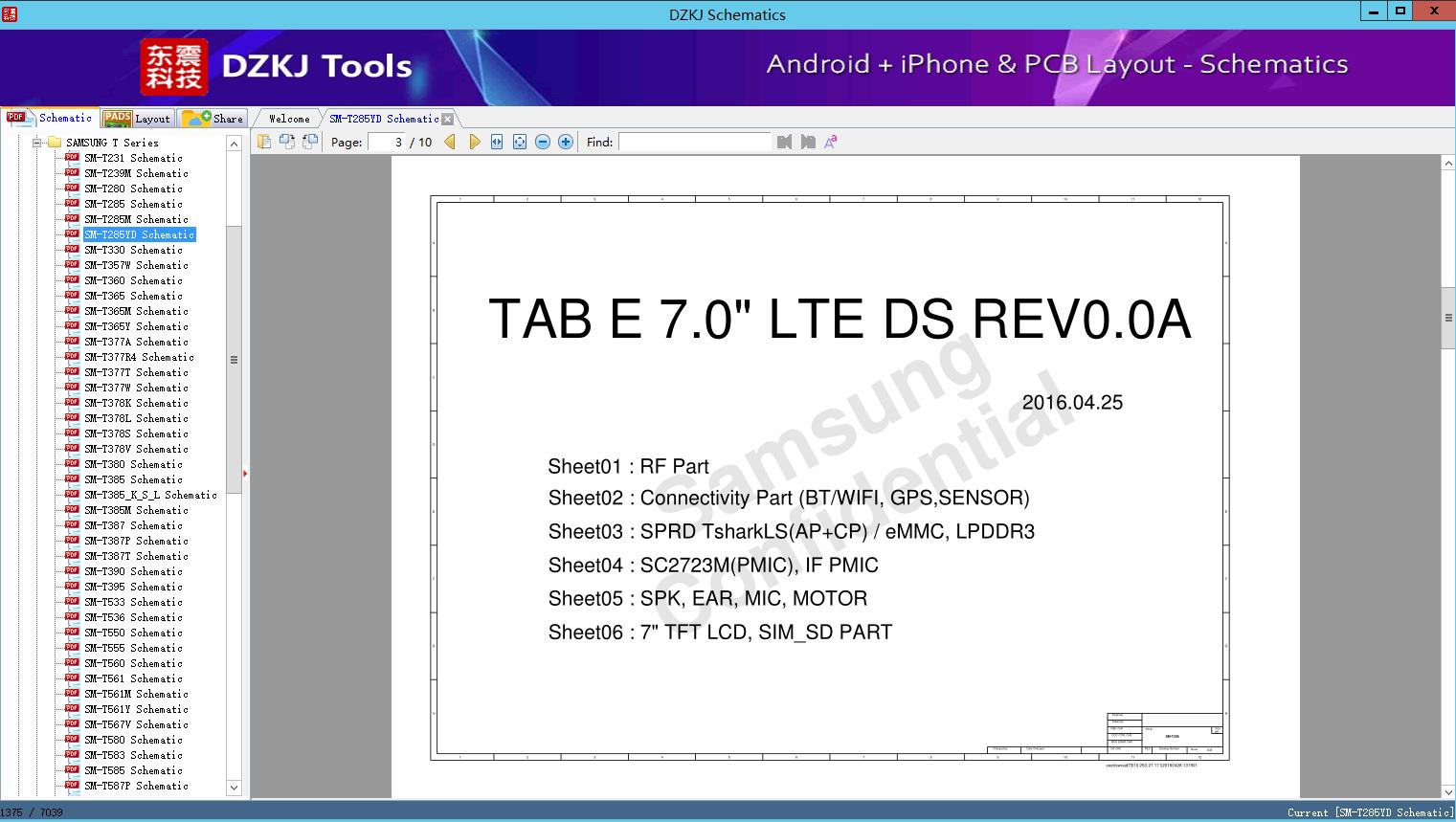Select SM-T377T Schematic
The image size is (1456, 822).
pyautogui.click(x=136, y=372)
